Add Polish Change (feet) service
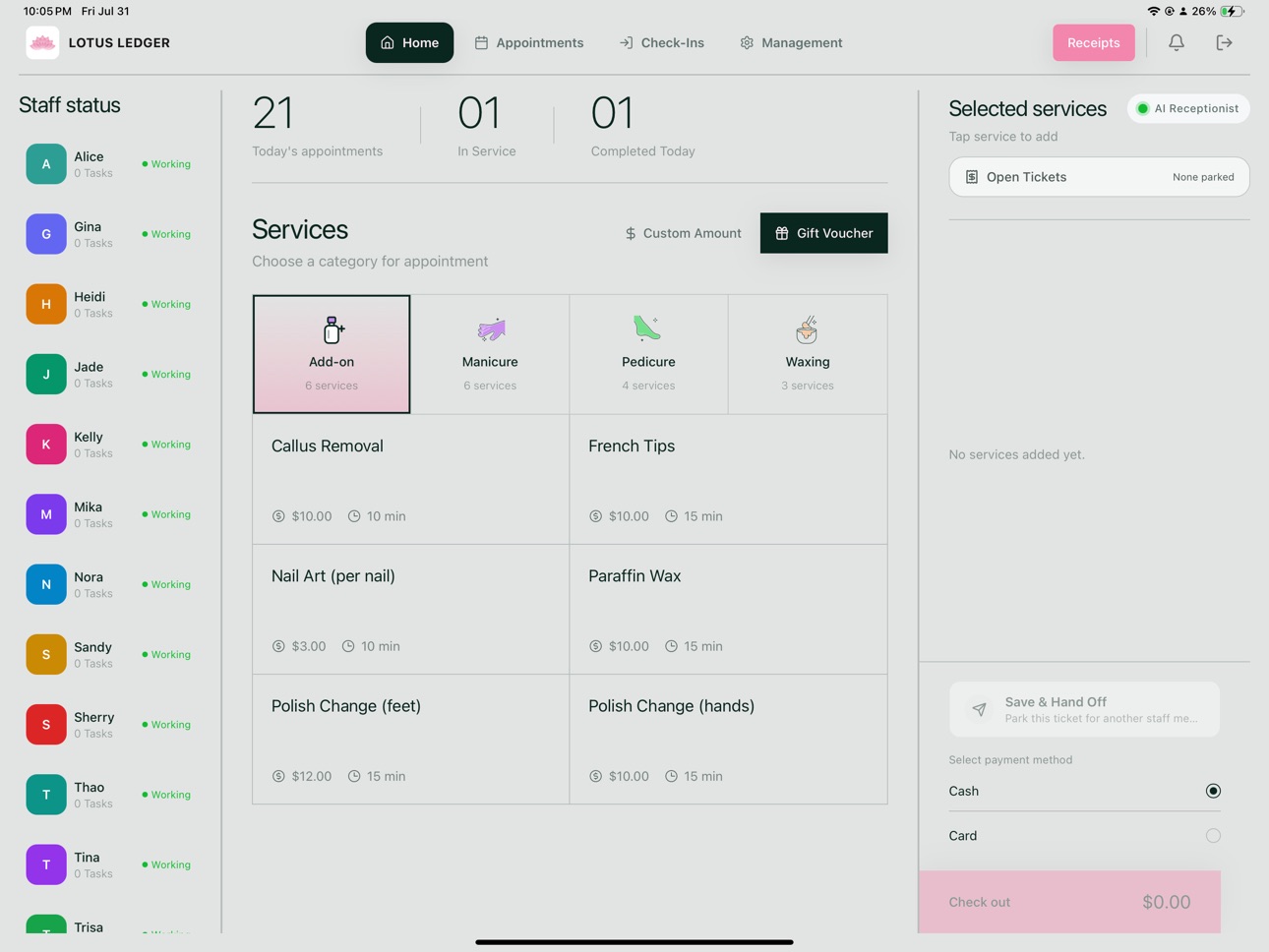Screen dimensions: 1269x952 tap(411, 739)
